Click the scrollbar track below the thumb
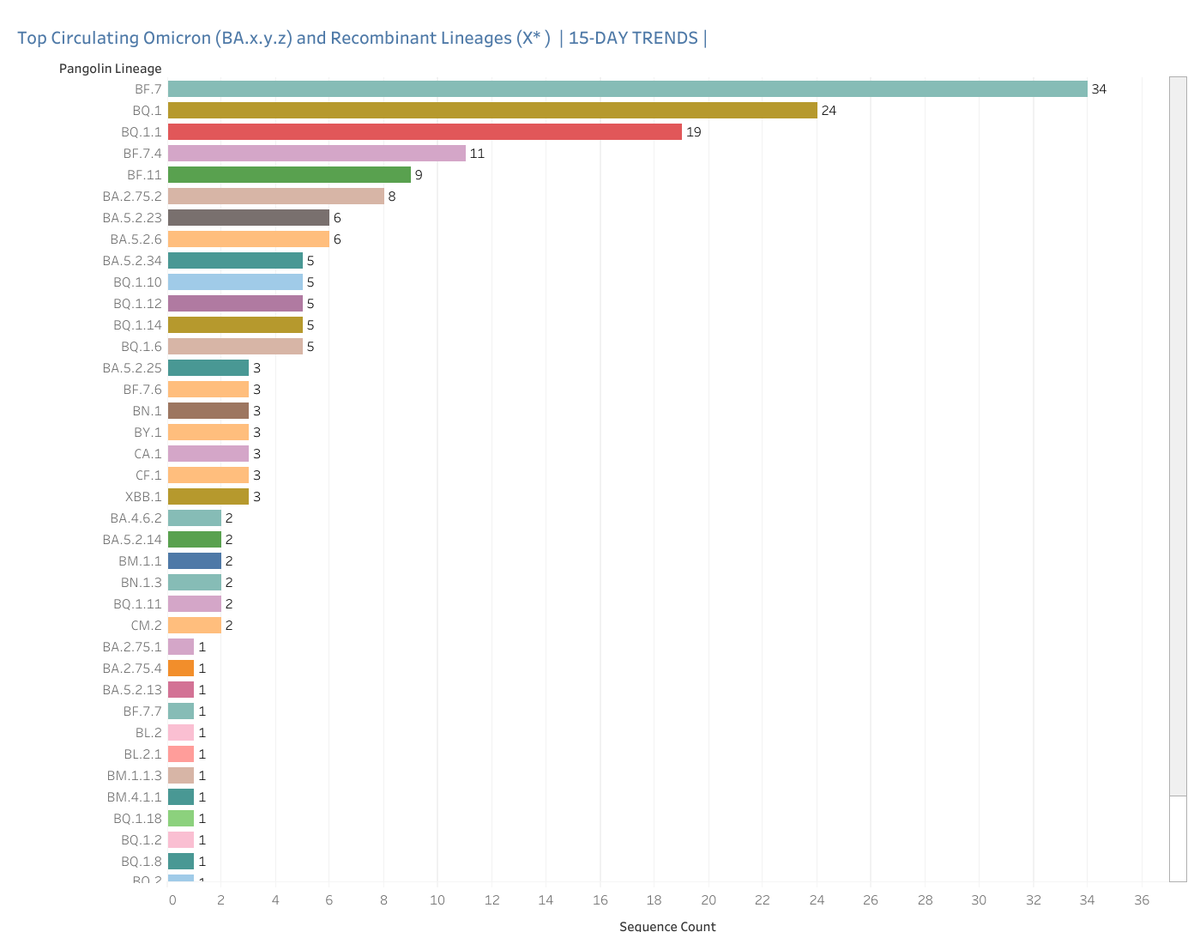 tap(1177, 838)
